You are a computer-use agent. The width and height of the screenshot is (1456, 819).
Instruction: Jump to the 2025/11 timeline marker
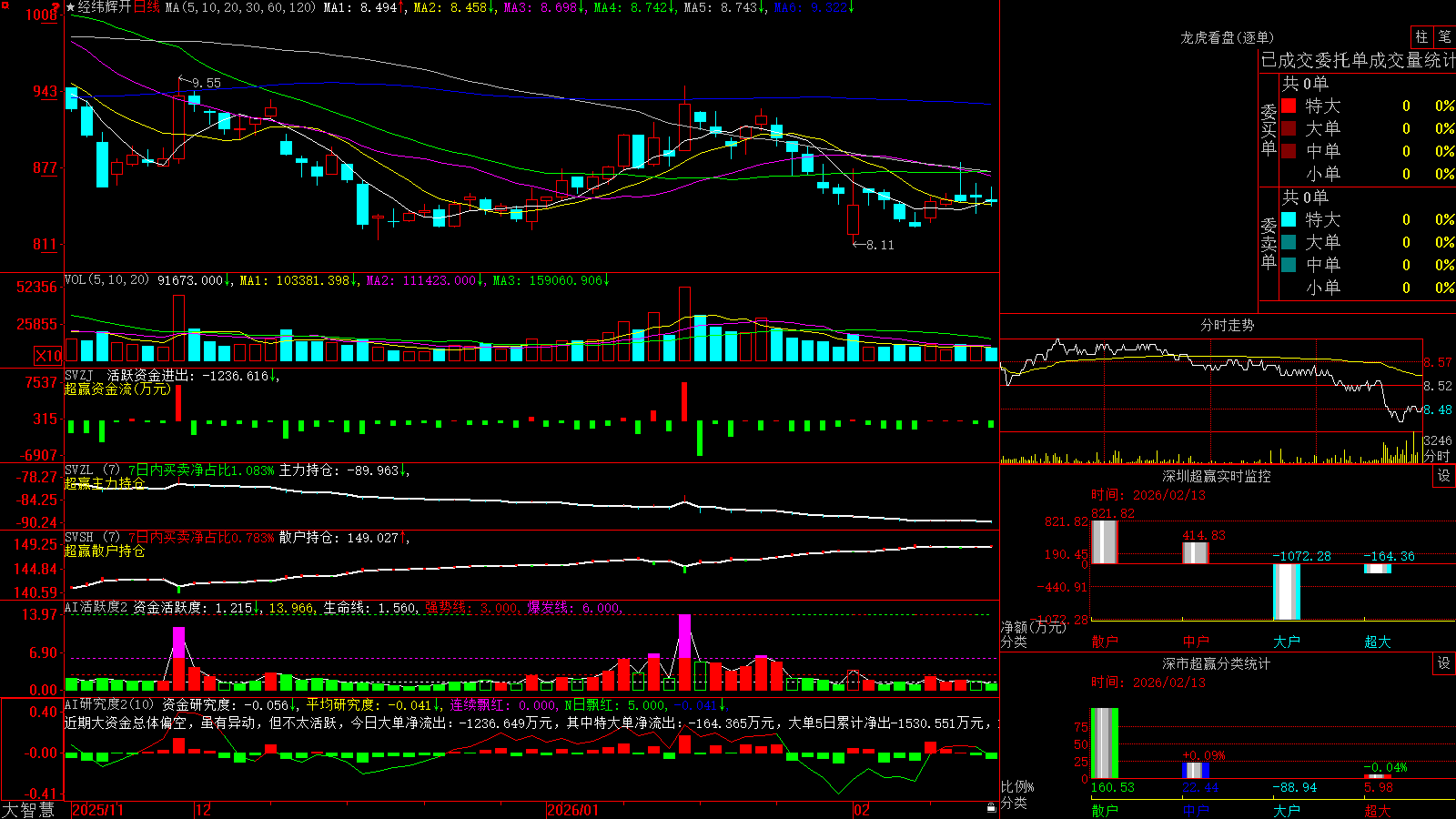[97, 810]
